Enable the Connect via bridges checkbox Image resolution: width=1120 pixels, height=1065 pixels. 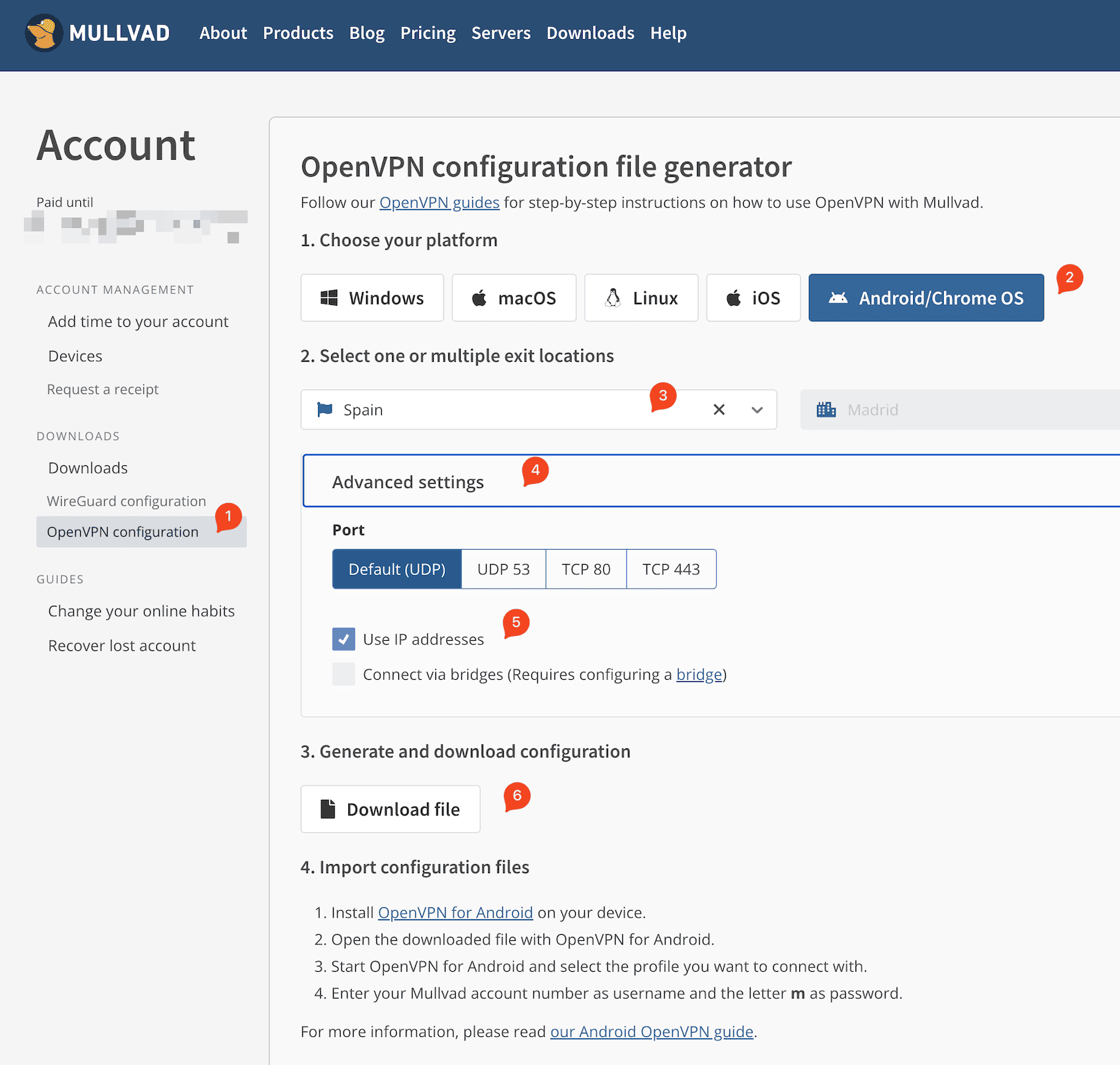343,674
